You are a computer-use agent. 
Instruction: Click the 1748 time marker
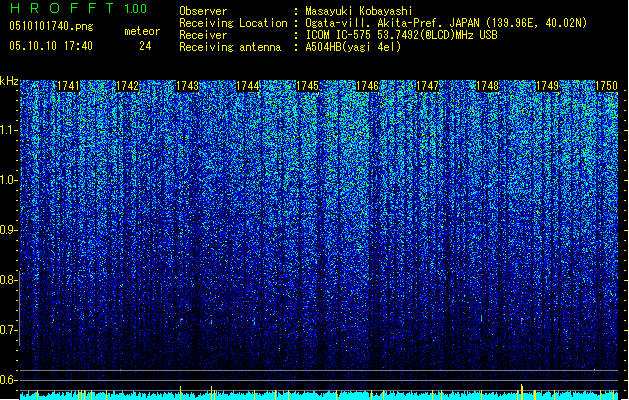click(x=487, y=86)
